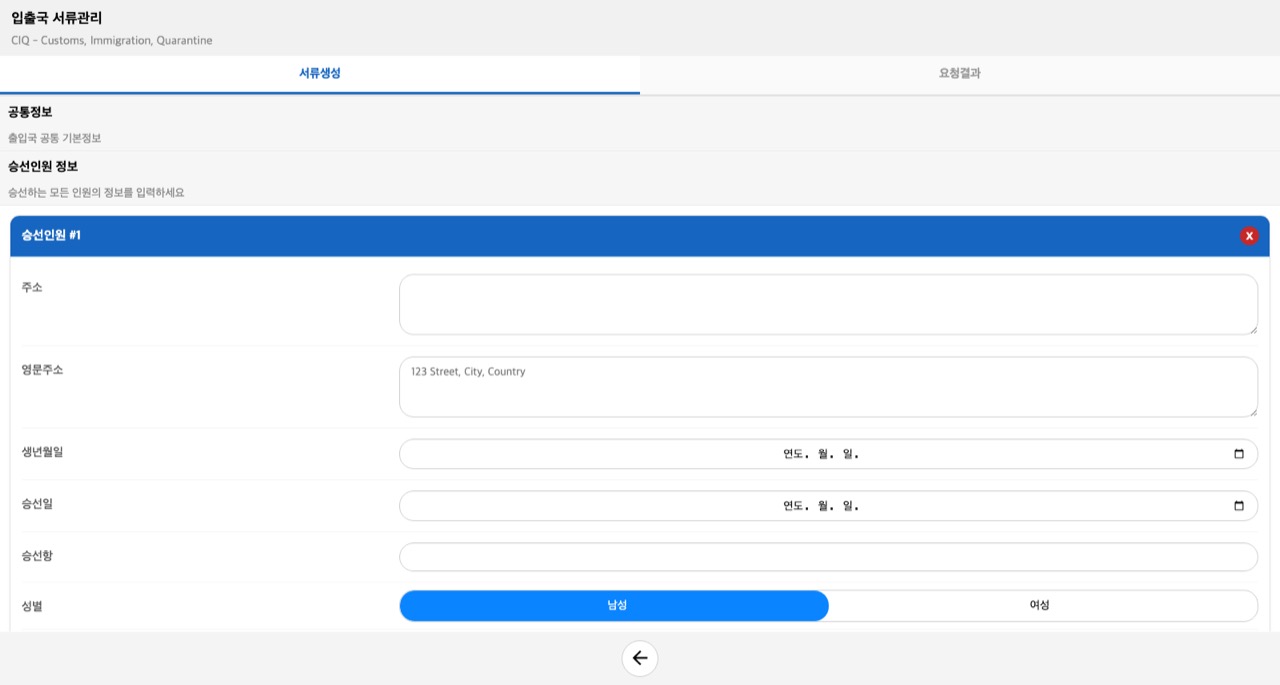
Task: Click the 성별 field label
Action: pos(32,606)
